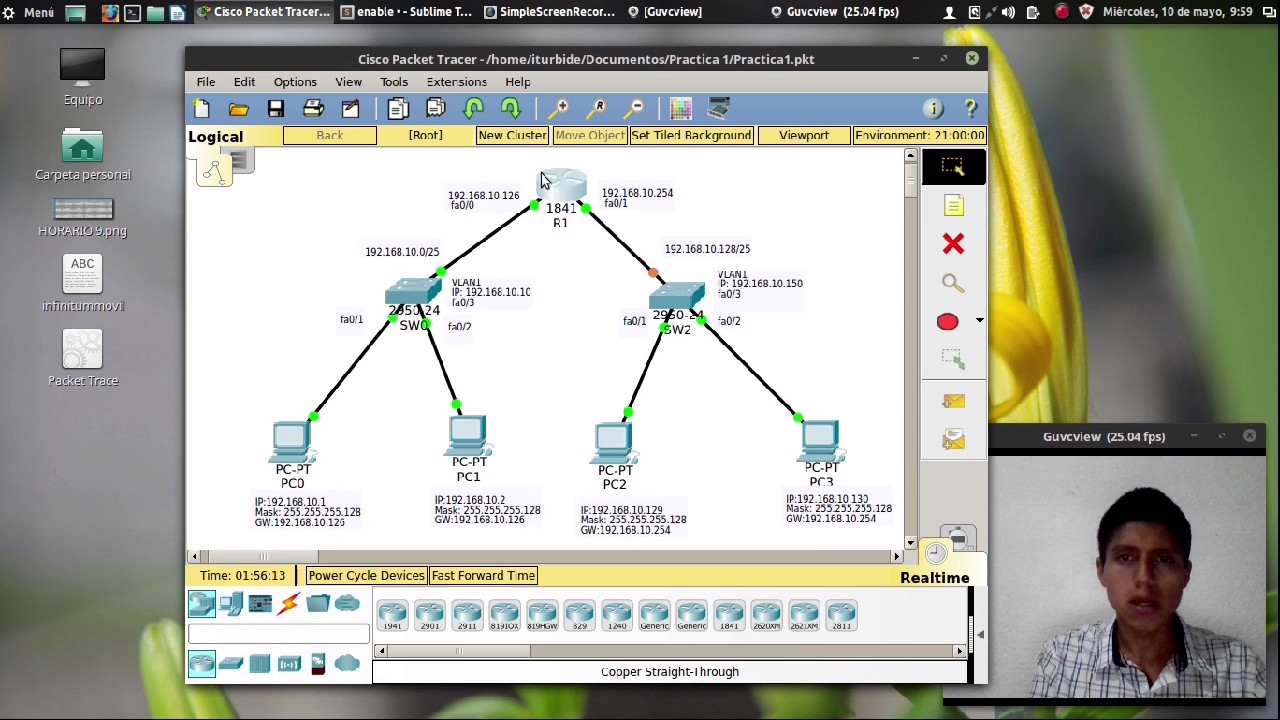Image resolution: width=1280 pixels, height=720 pixels.
Task: Open Help contents with the question mark
Action: click(x=970, y=108)
